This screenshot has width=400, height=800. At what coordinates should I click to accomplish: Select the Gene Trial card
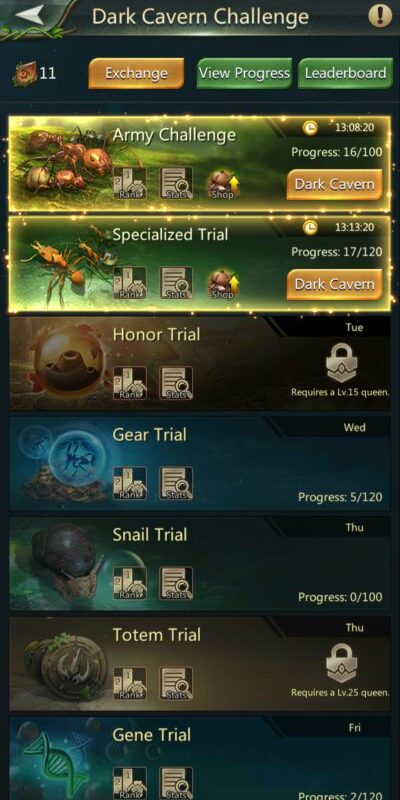pyautogui.click(x=200, y=758)
